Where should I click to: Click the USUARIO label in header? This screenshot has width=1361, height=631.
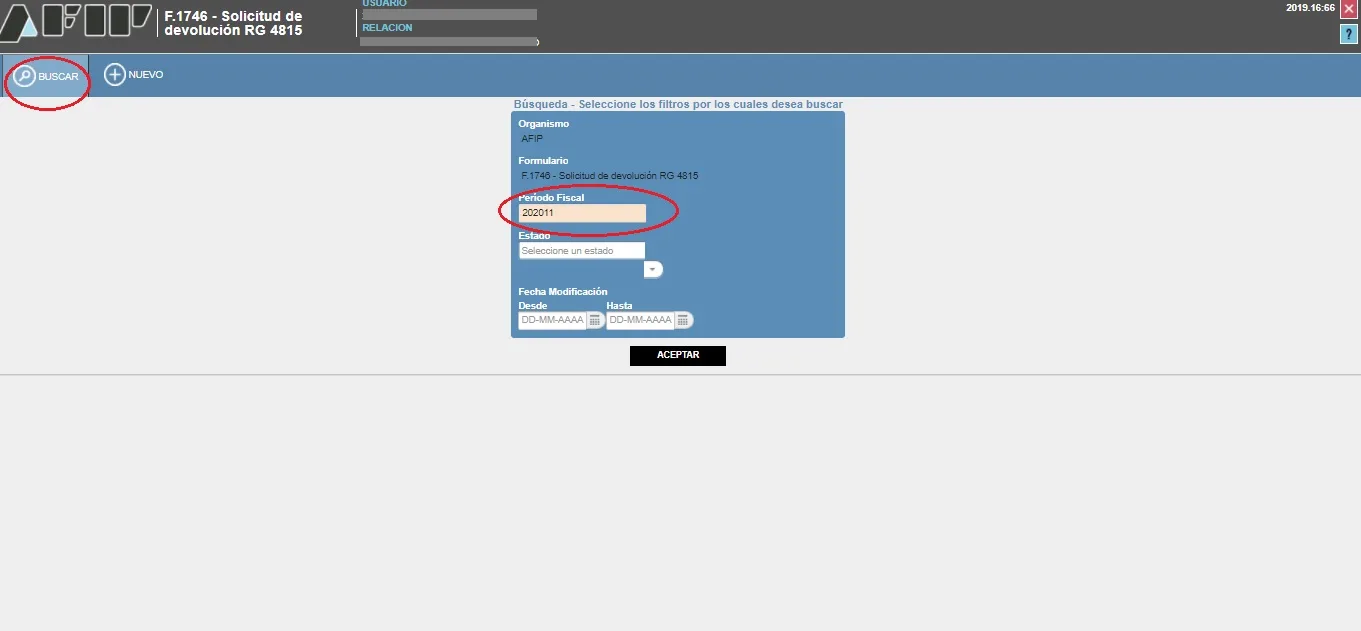[384, 4]
